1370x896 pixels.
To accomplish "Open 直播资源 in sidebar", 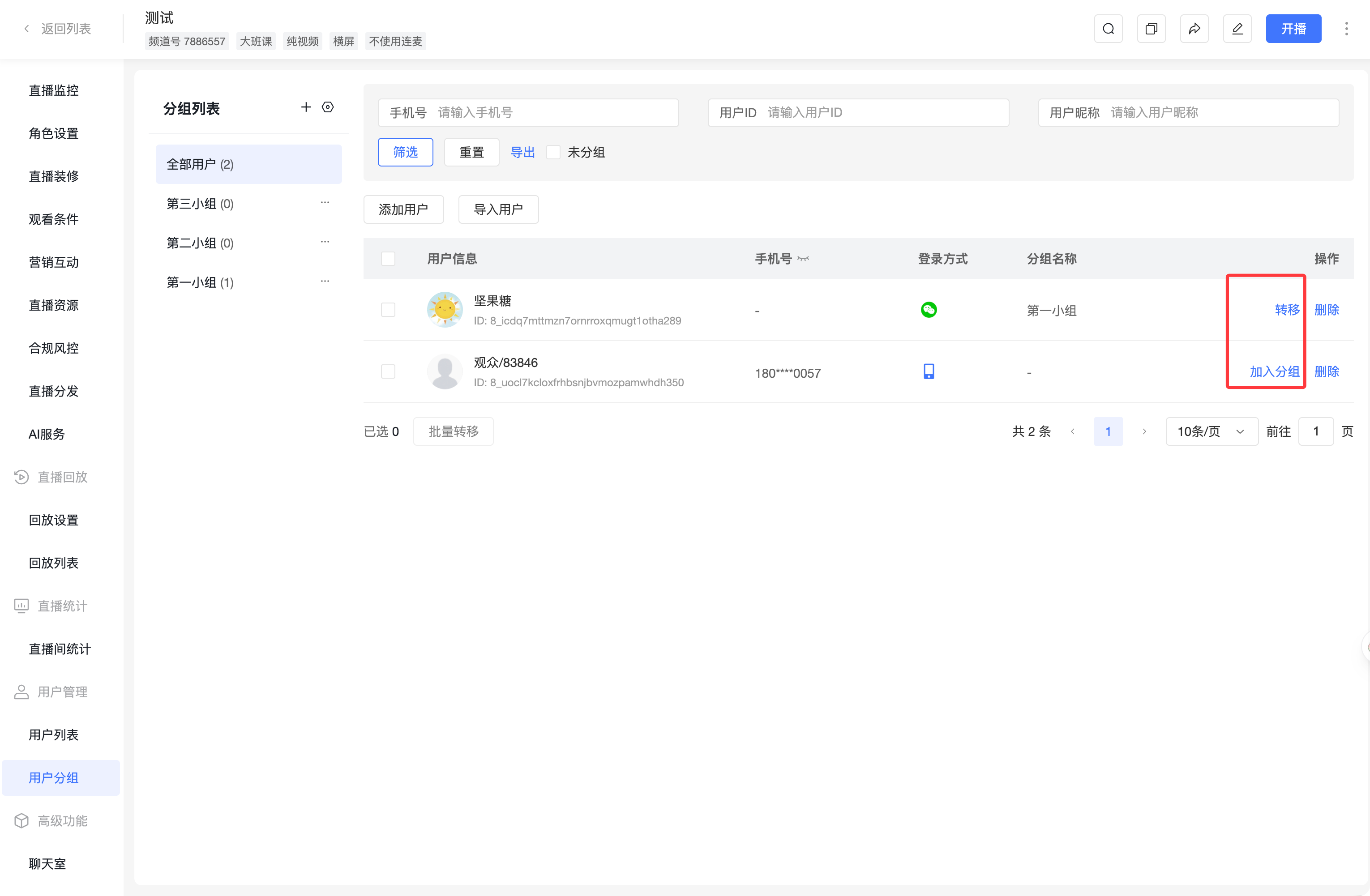I will coord(54,305).
